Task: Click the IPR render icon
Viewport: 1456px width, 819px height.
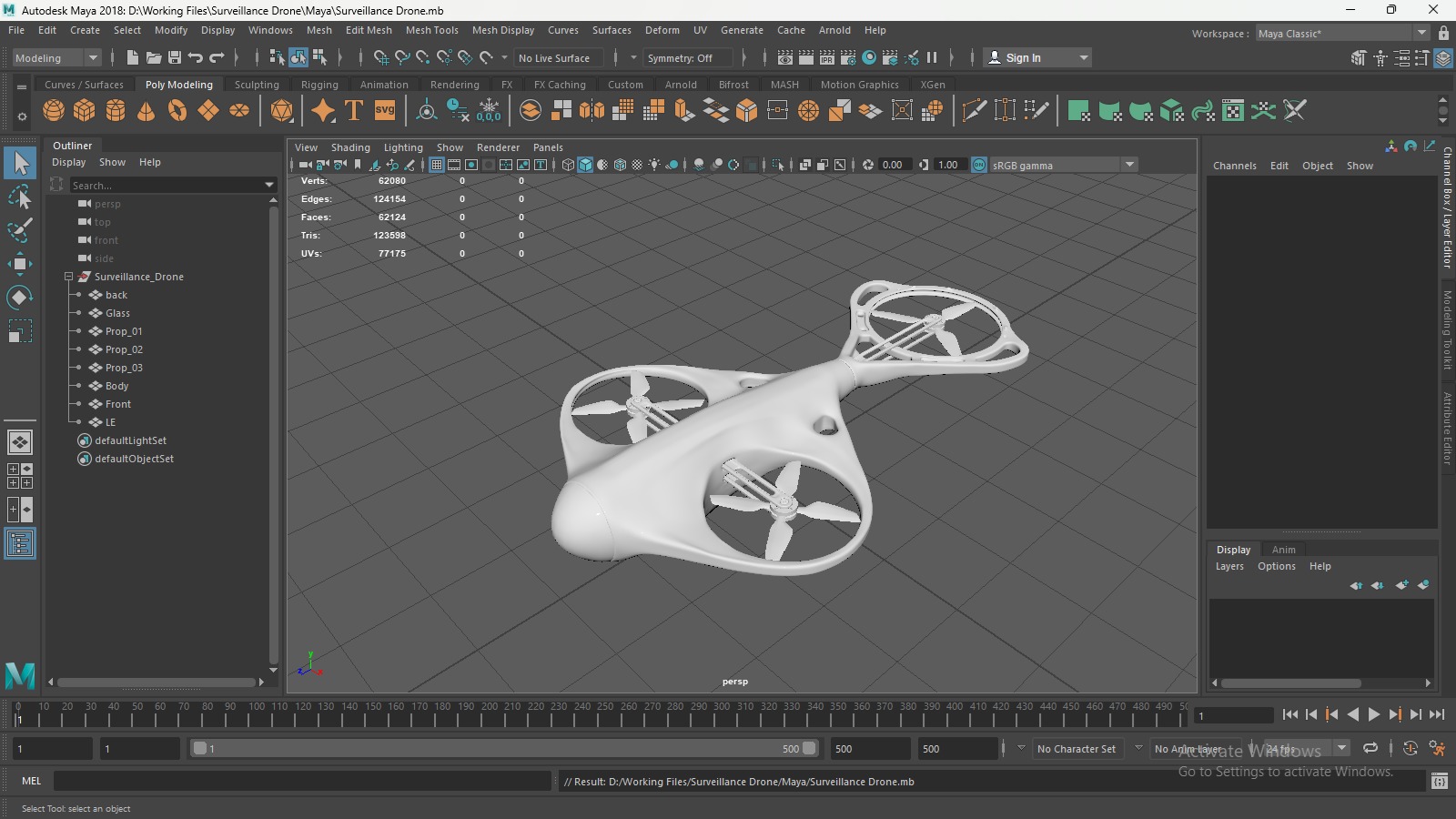Action: point(827,57)
